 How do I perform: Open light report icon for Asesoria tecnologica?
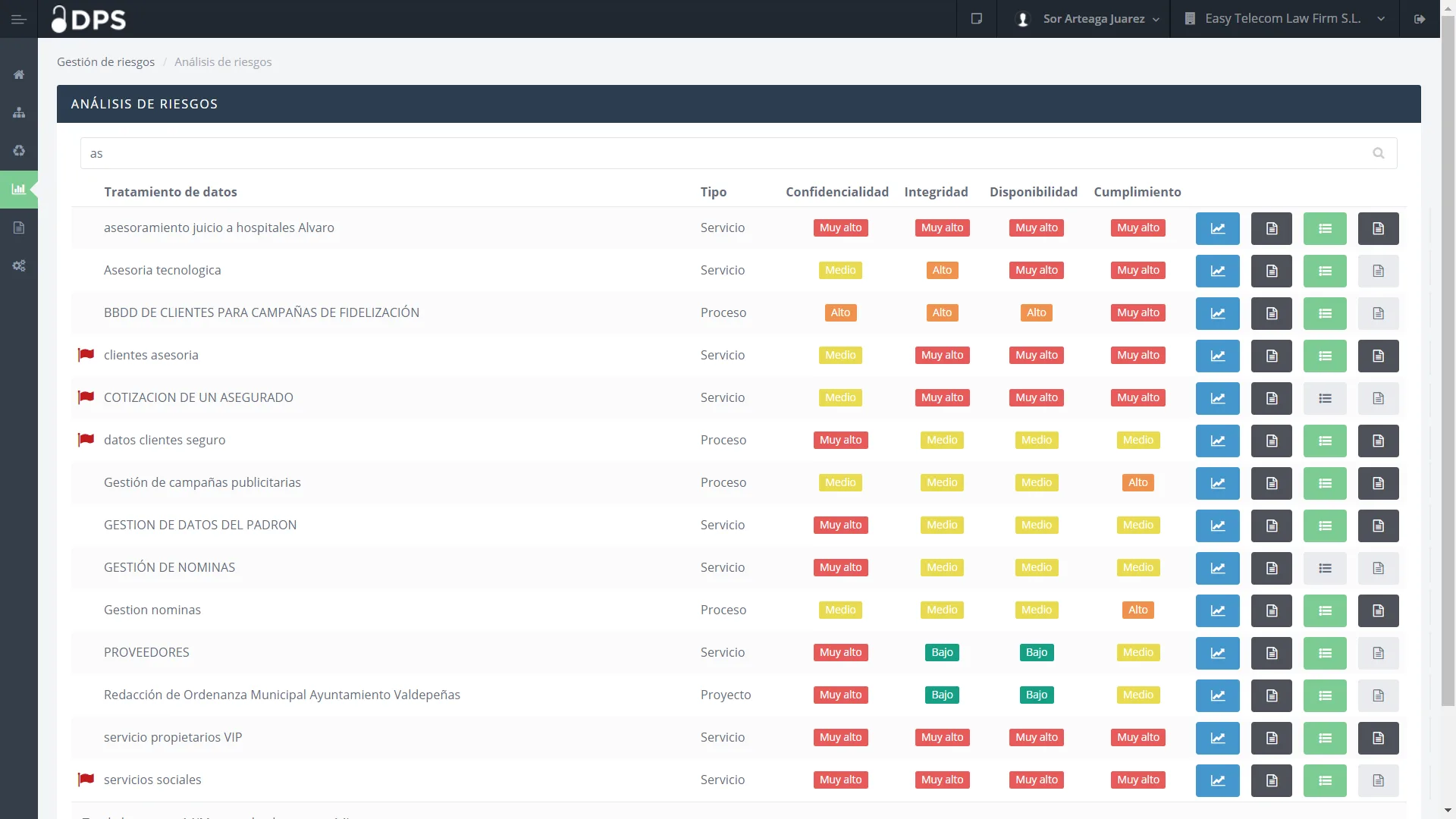coord(1378,271)
